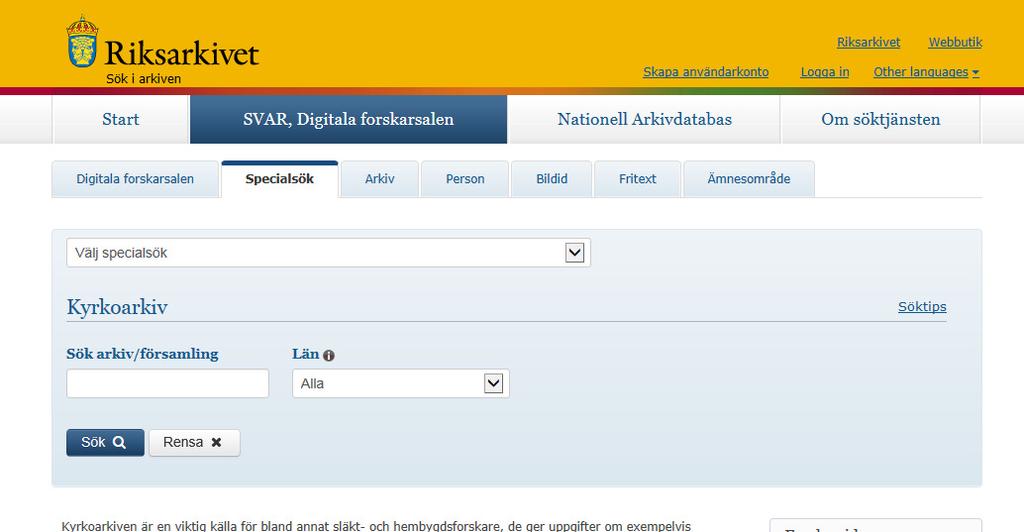The width and height of the screenshot is (1024, 532).
Task: Click the Rensa clear button
Action: coord(194,443)
